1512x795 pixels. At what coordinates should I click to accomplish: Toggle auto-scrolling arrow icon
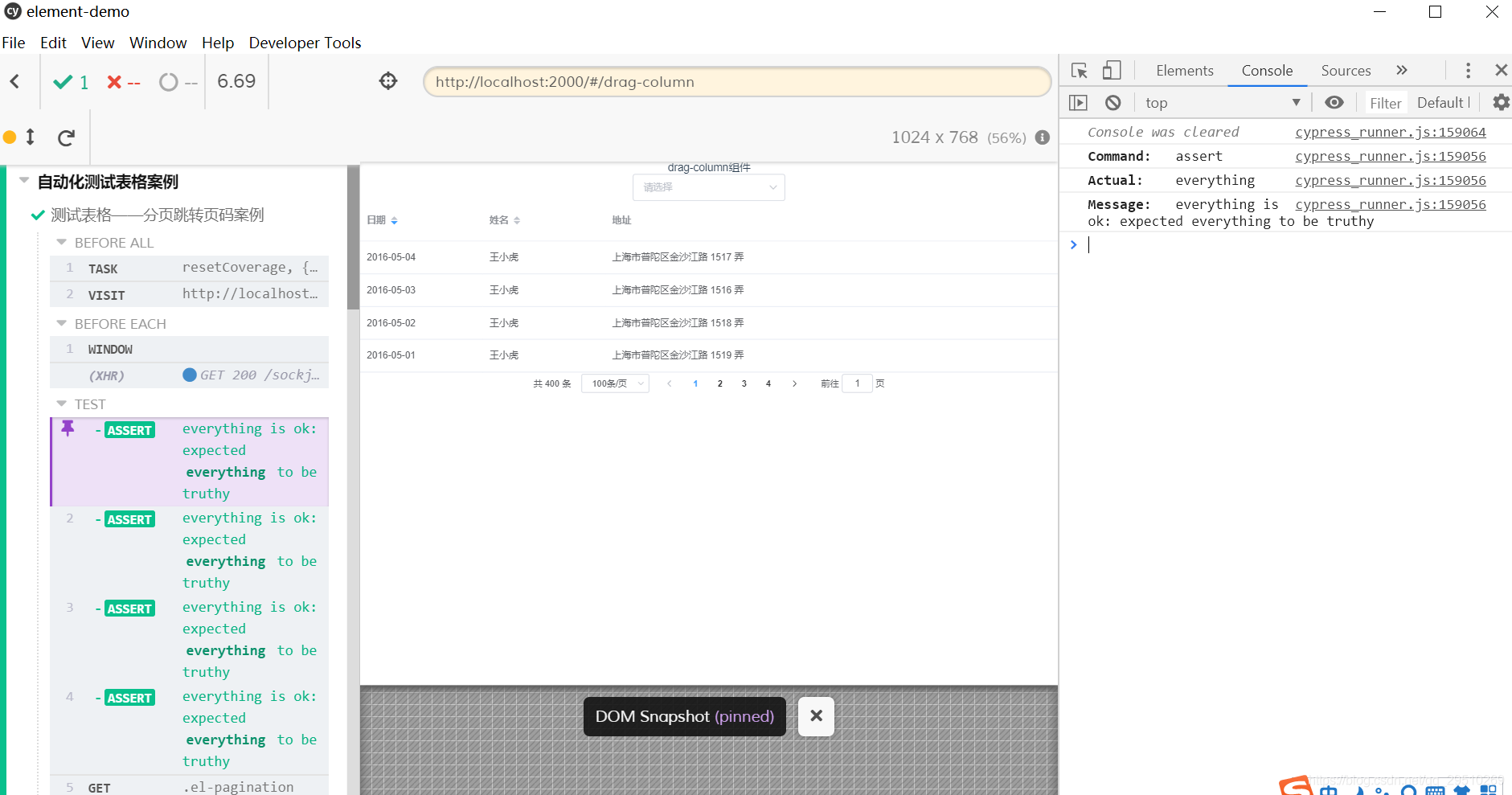pyautogui.click(x=31, y=137)
